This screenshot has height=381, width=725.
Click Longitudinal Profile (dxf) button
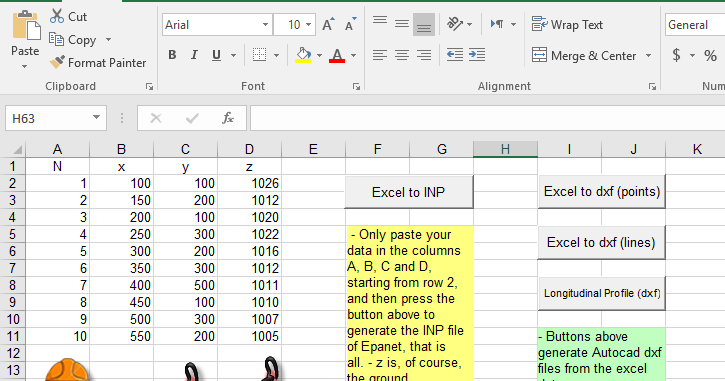(x=602, y=293)
